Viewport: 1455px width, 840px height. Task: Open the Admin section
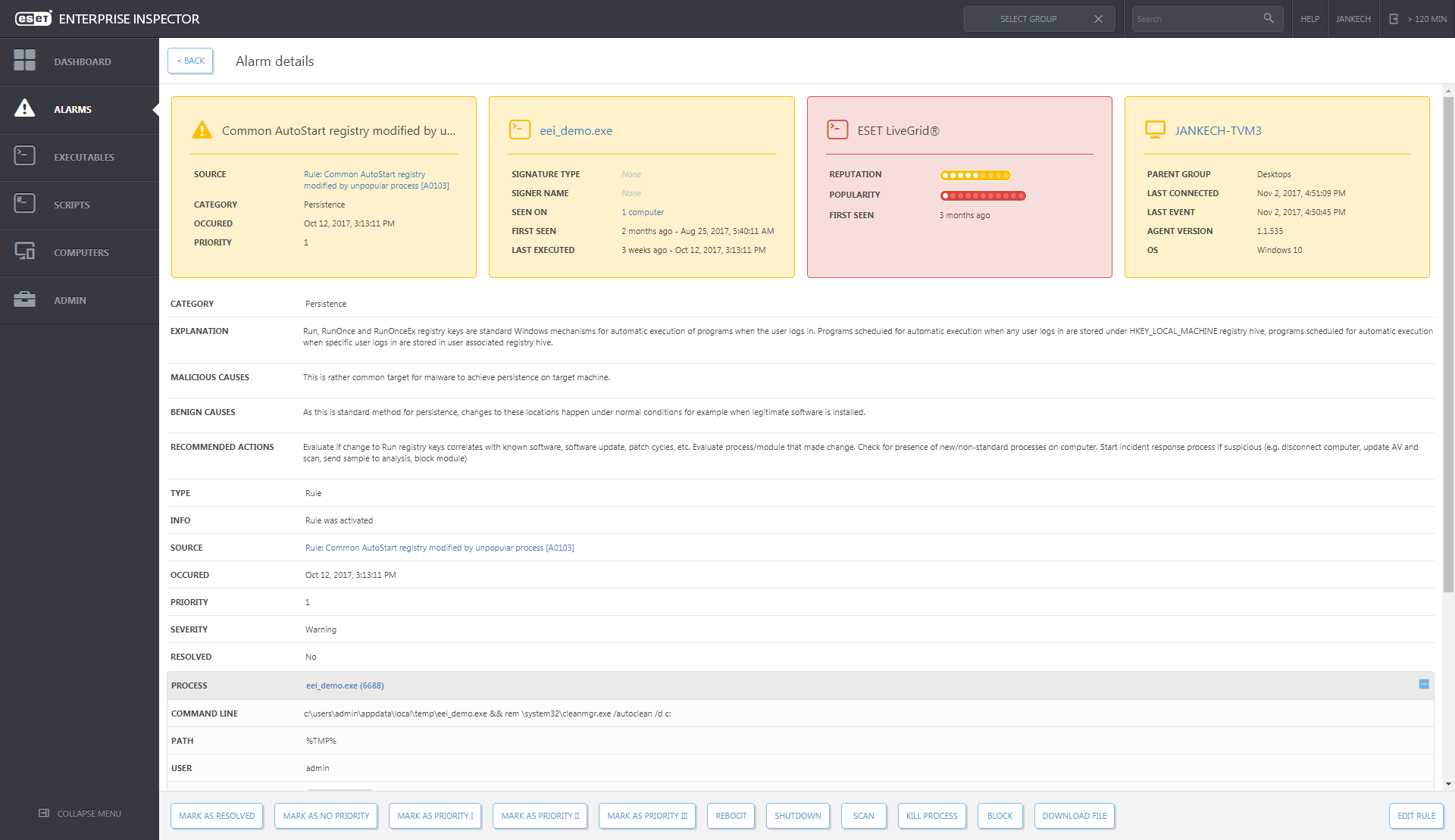click(80, 300)
